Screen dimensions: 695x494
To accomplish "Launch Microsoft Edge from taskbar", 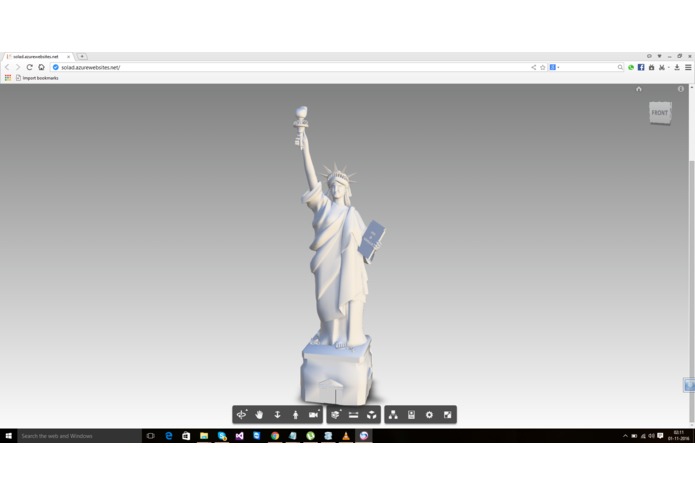I will 168,436.
